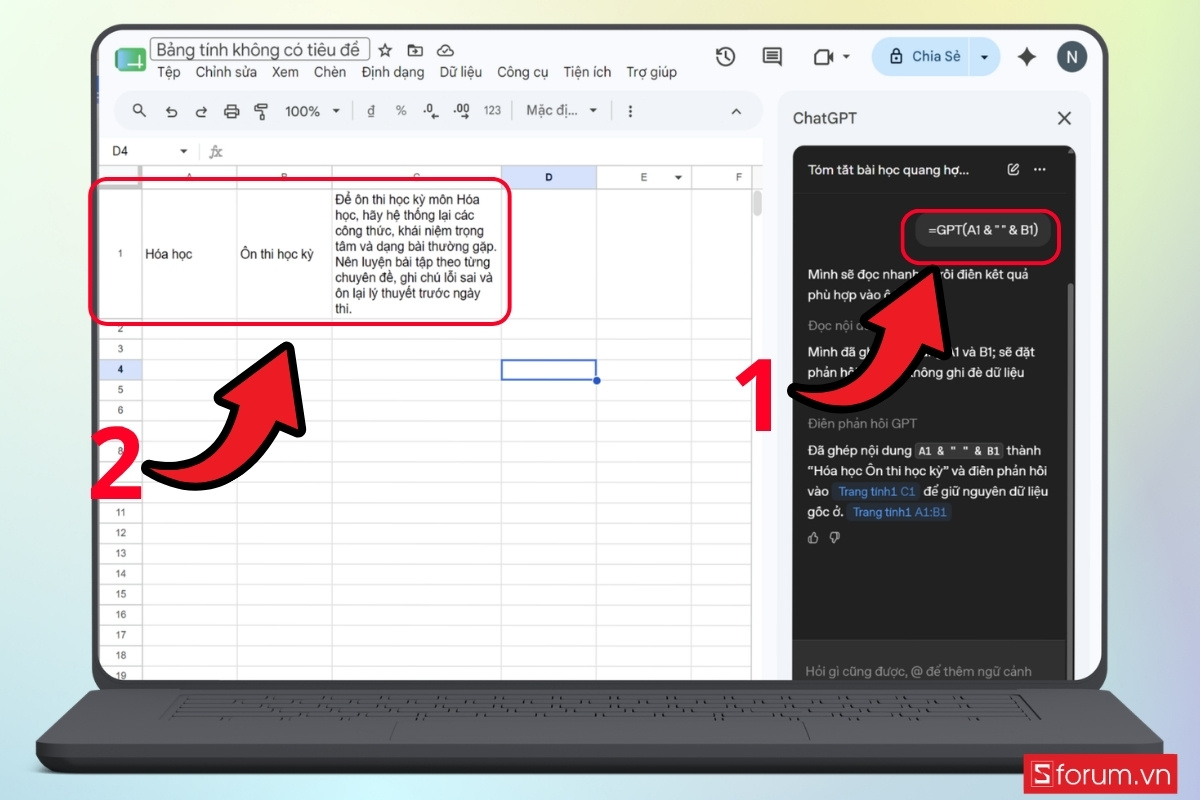Image resolution: width=1200 pixels, height=800 pixels.
Task: Open the 123 number formats menu
Action: click(x=492, y=111)
